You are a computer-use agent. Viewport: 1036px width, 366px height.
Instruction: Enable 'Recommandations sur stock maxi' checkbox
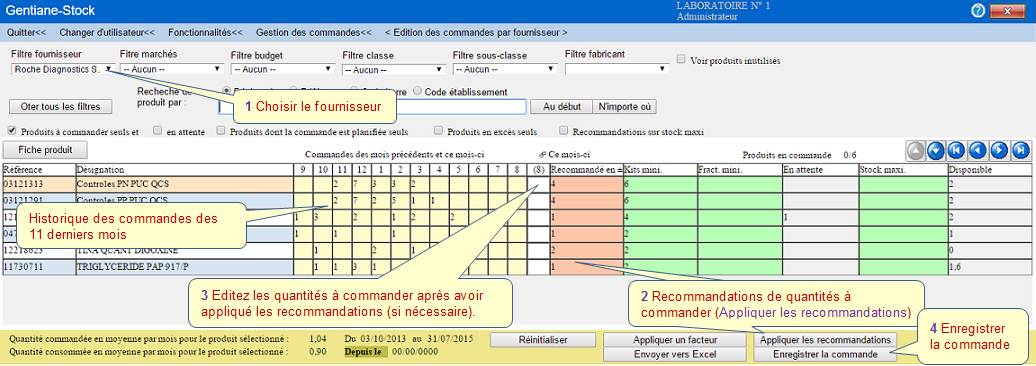coord(564,131)
